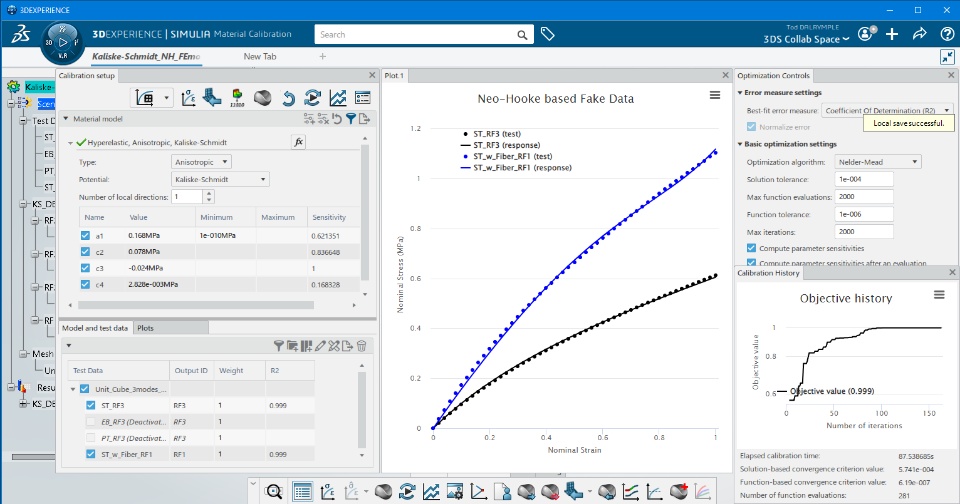This screenshot has height=504, width=960.
Task: Click the plus add icon in header
Action: [892, 34]
